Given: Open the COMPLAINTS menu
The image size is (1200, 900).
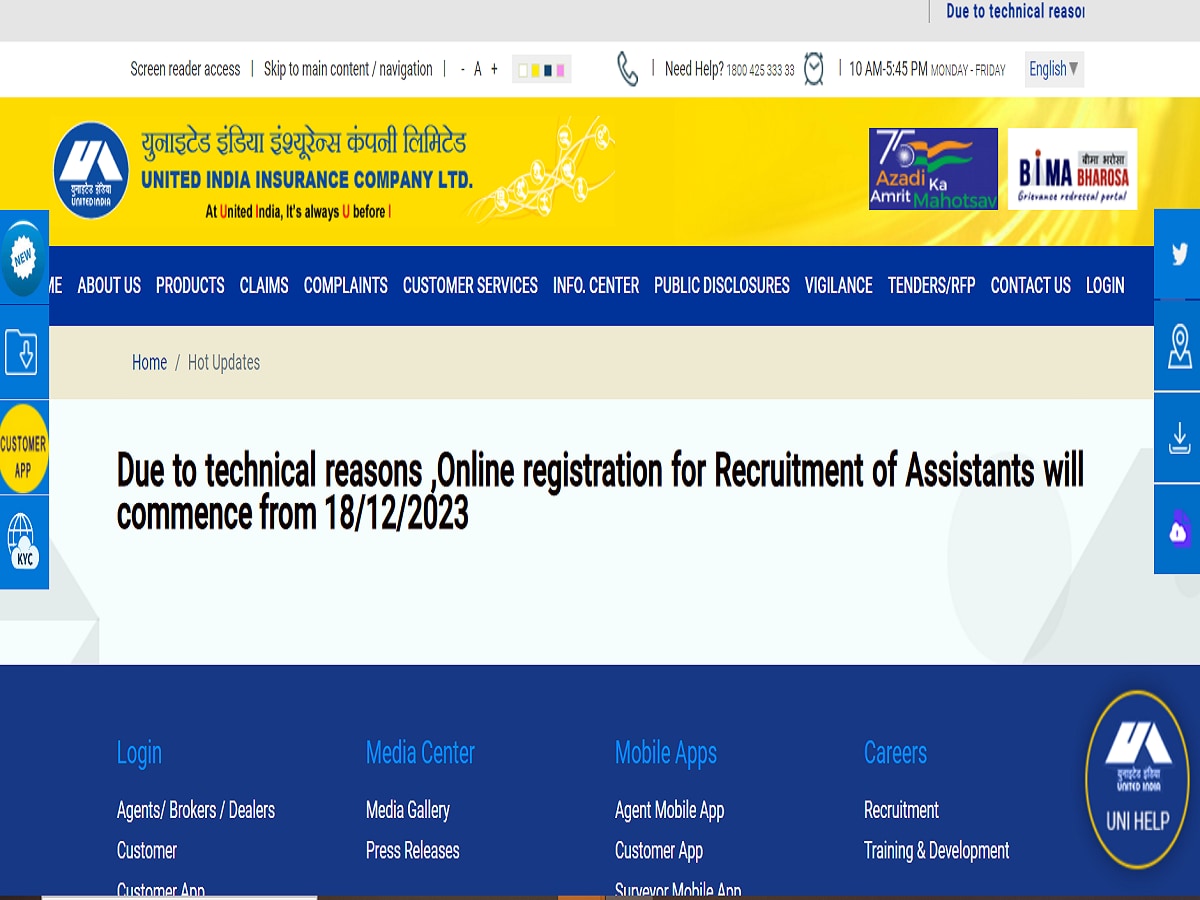Looking at the screenshot, I should (x=346, y=285).
